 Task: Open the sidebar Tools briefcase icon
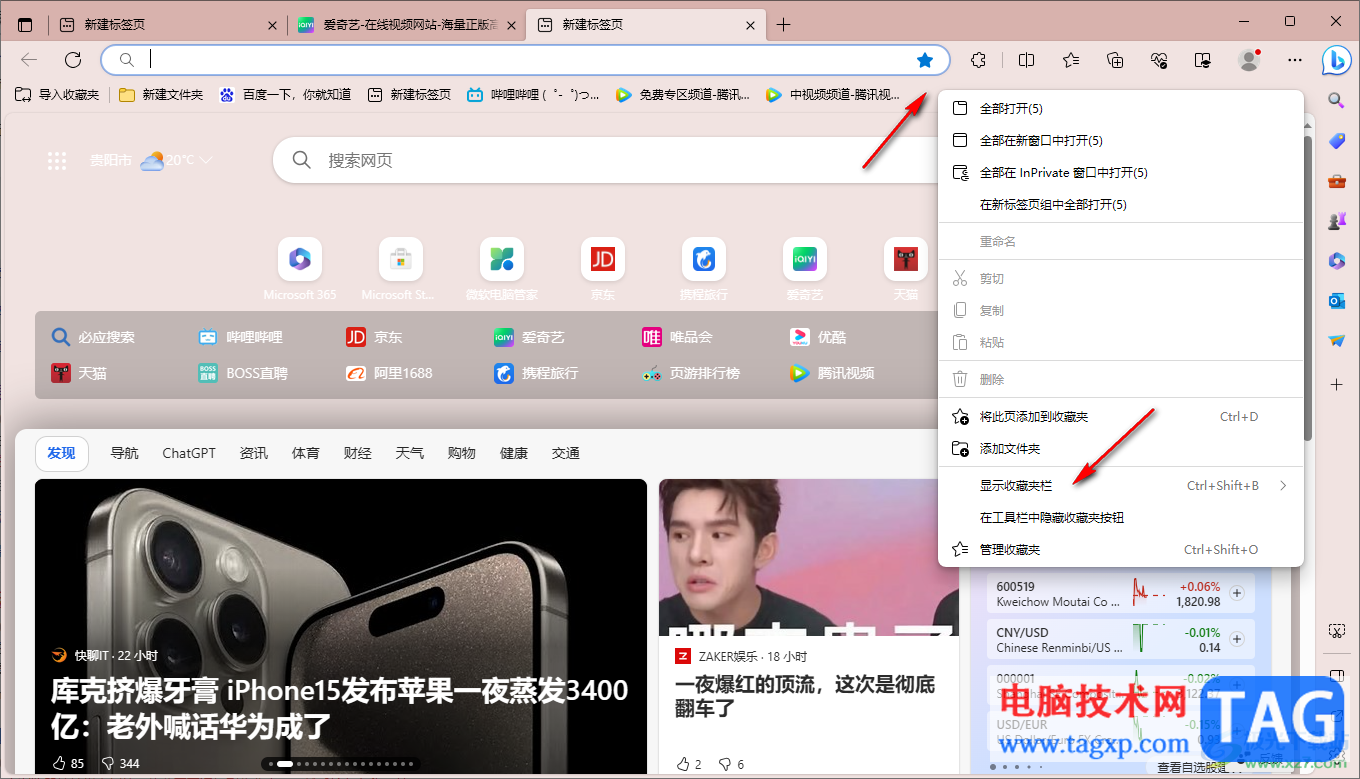1337,181
